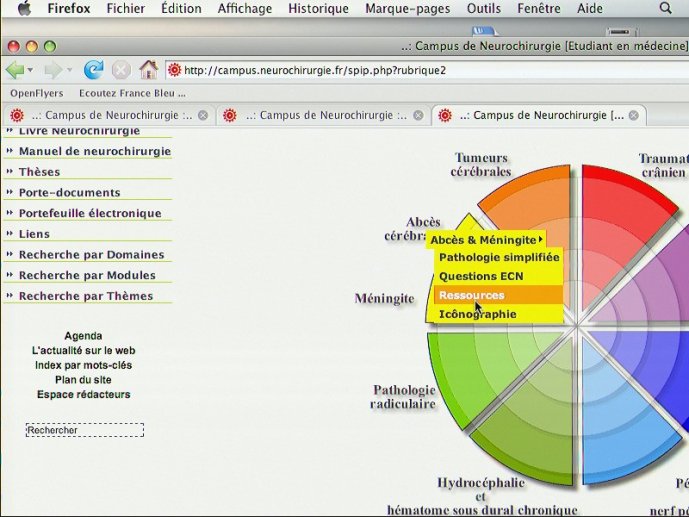
Task: Select the third Campus de Neurochirurgie tab
Action: coord(539,116)
